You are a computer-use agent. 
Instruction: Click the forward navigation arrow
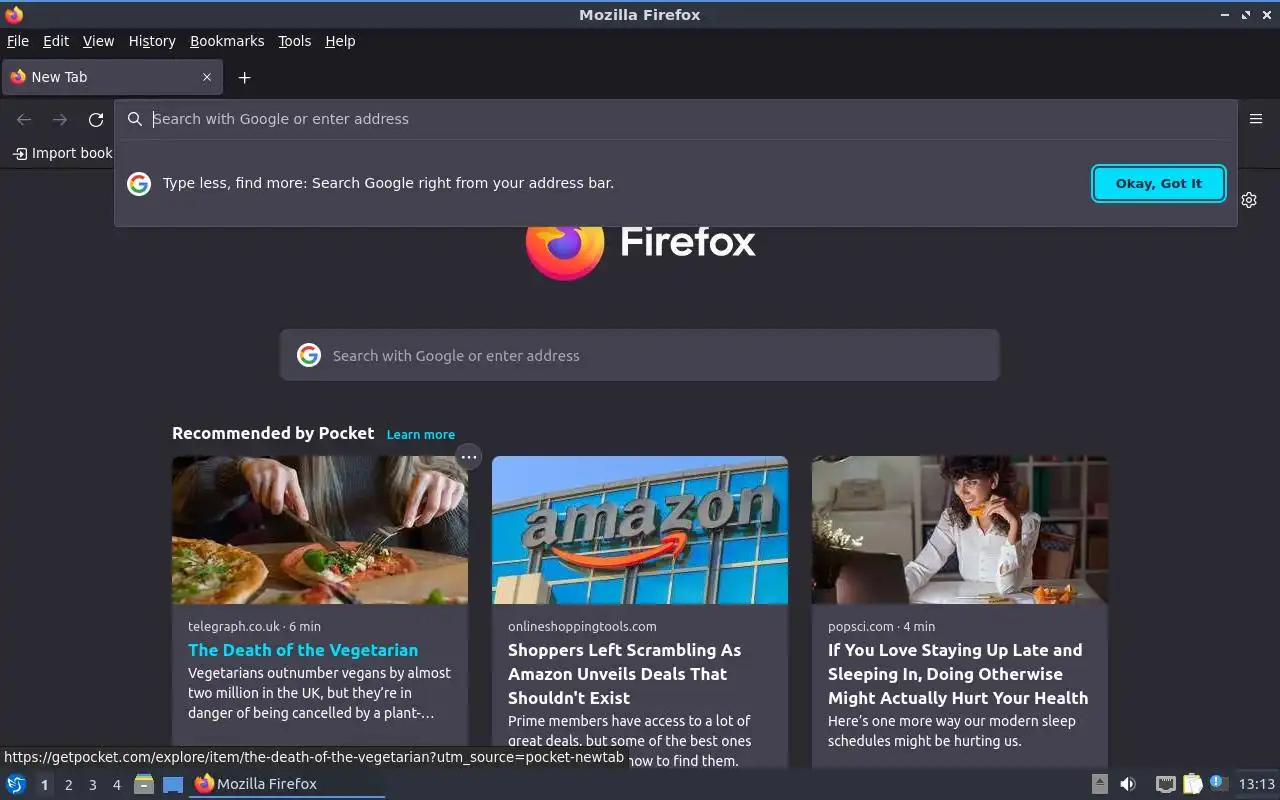[60, 119]
